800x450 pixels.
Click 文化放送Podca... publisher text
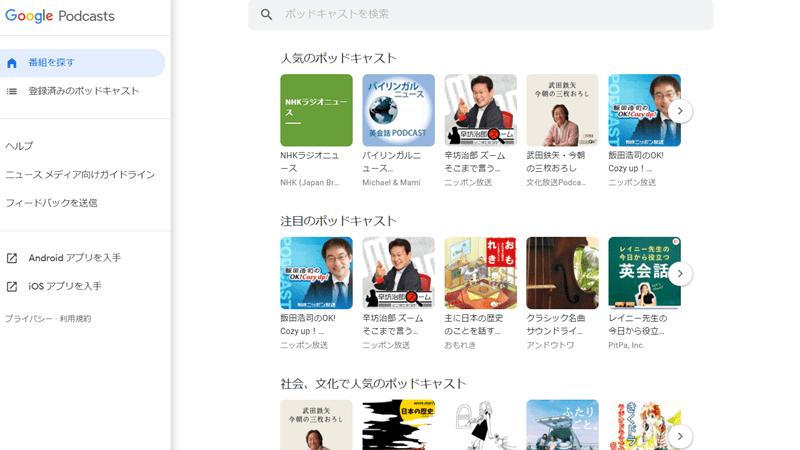(556, 183)
